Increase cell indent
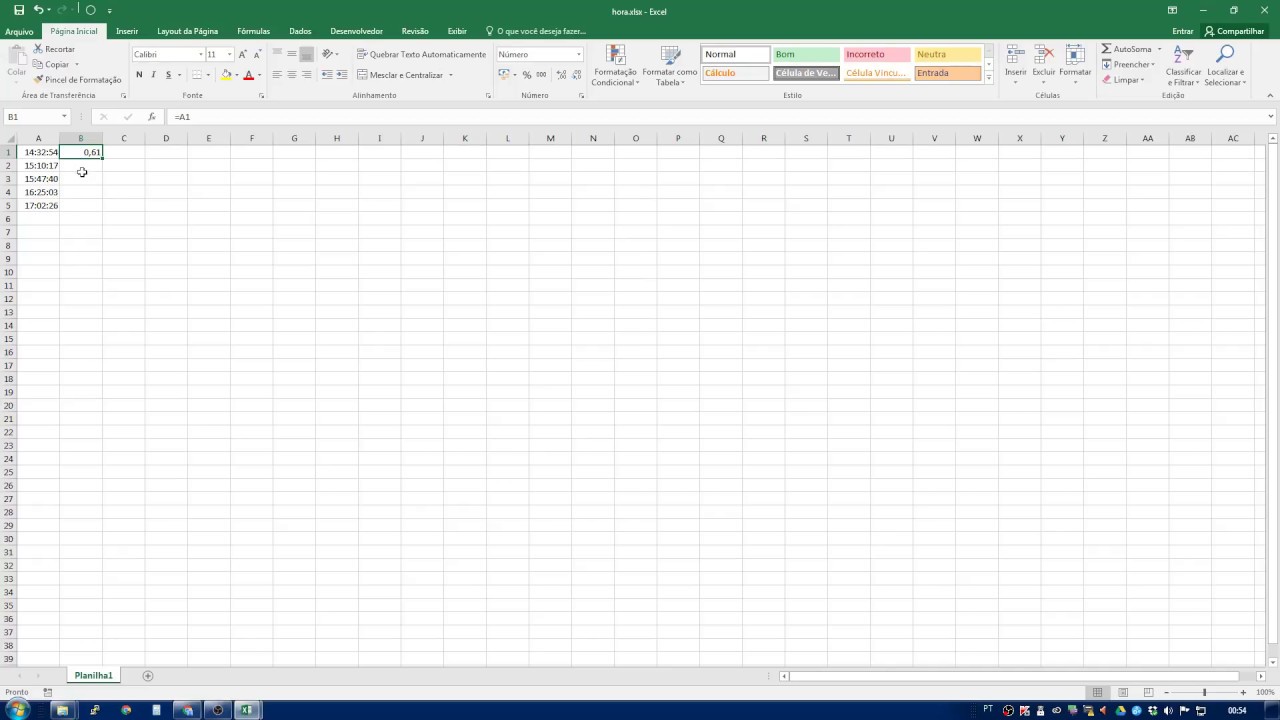 [342, 75]
